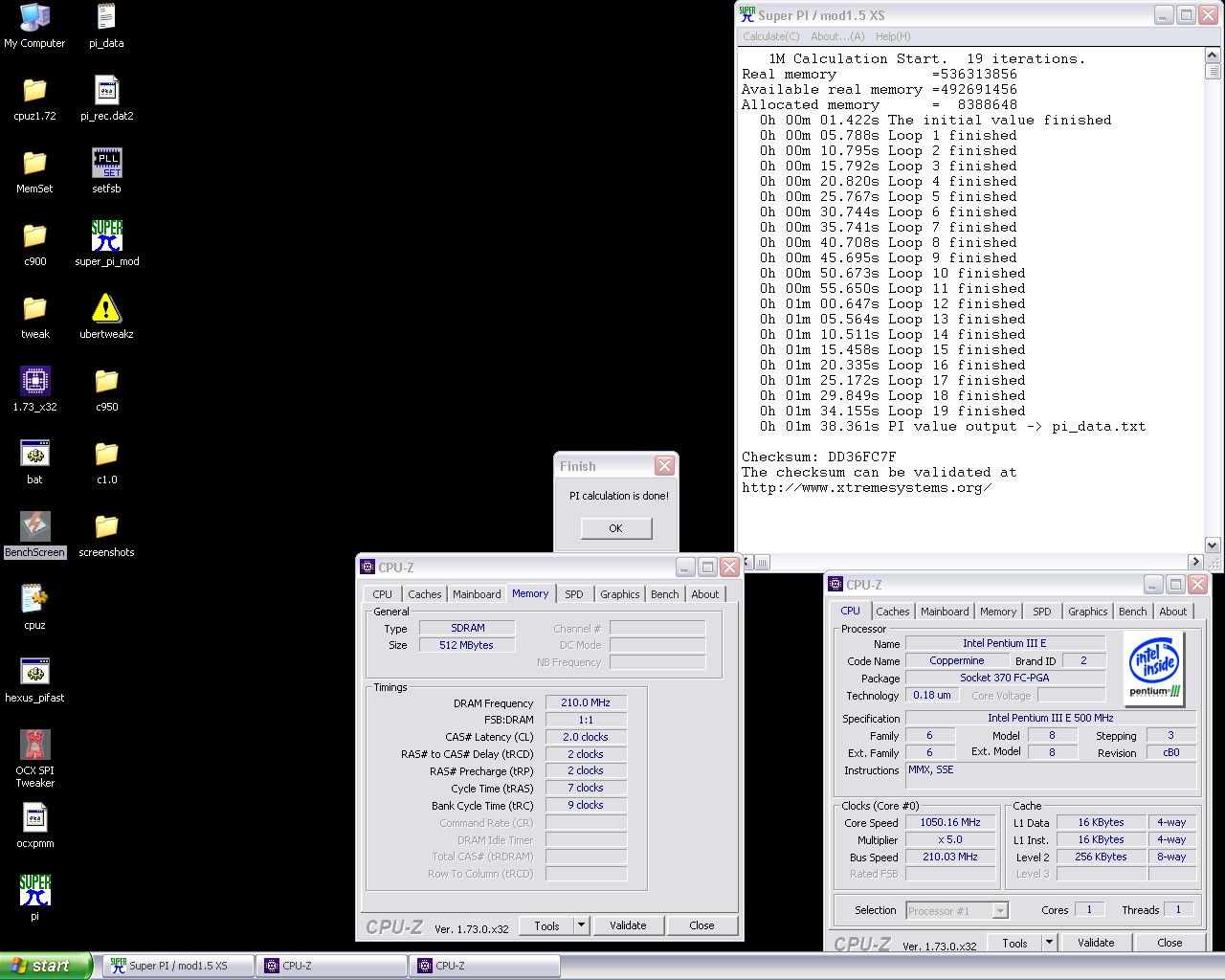Switch to Mainboard tab in right CPU-Z window
1225x980 pixels.
[x=945, y=612]
